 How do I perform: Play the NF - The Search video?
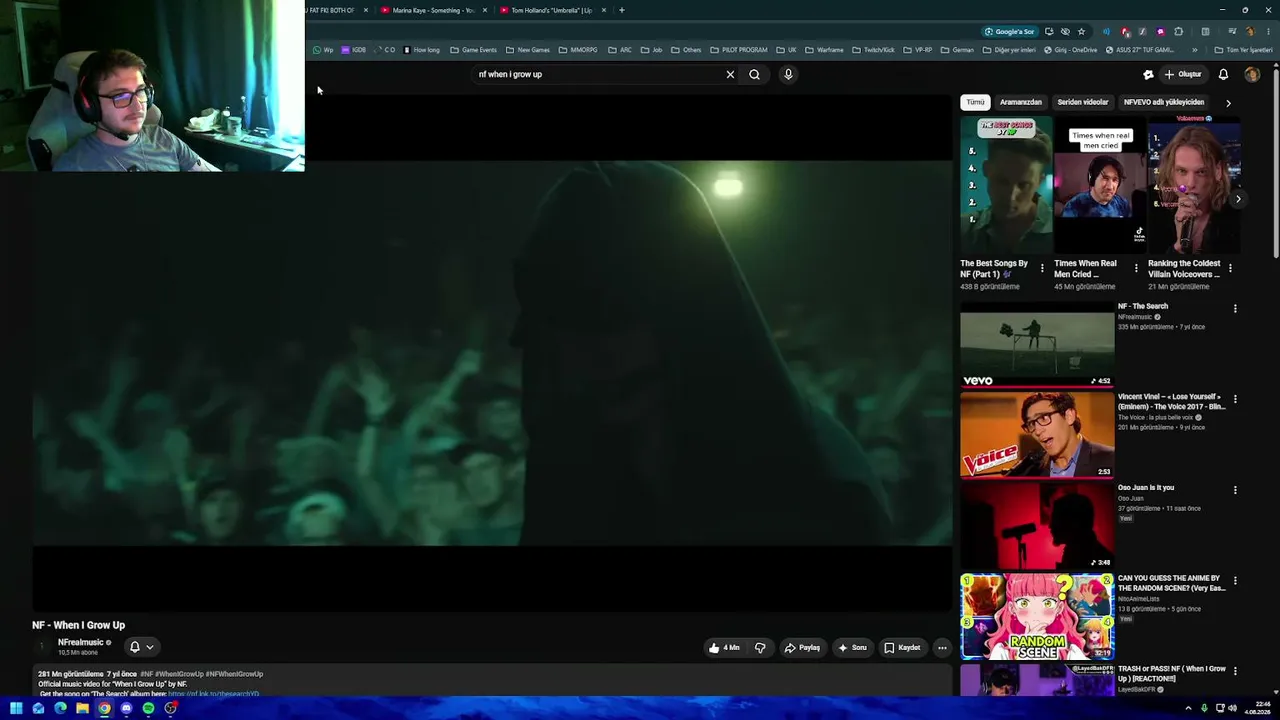click(1037, 344)
